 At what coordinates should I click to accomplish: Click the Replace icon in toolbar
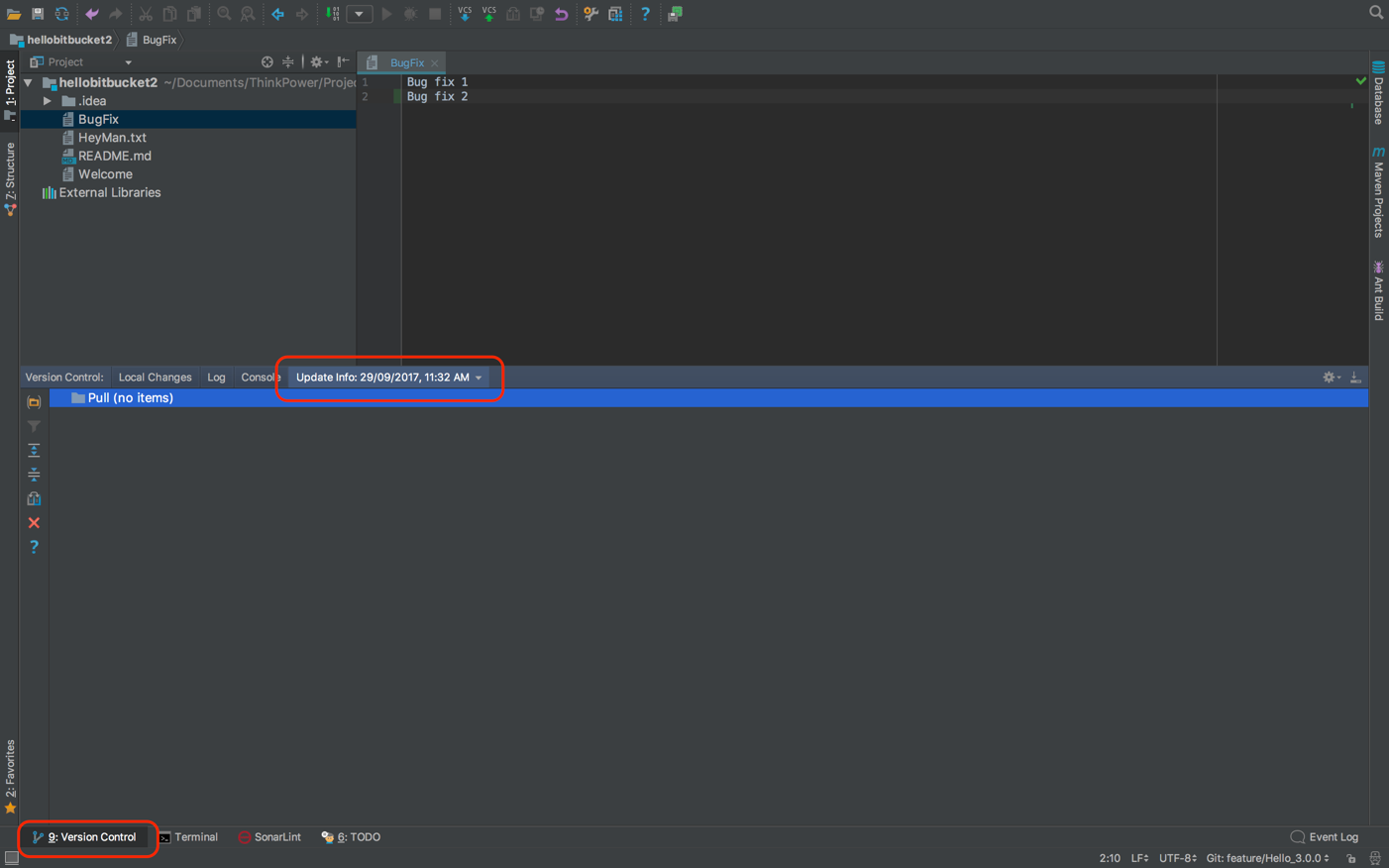click(248, 14)
